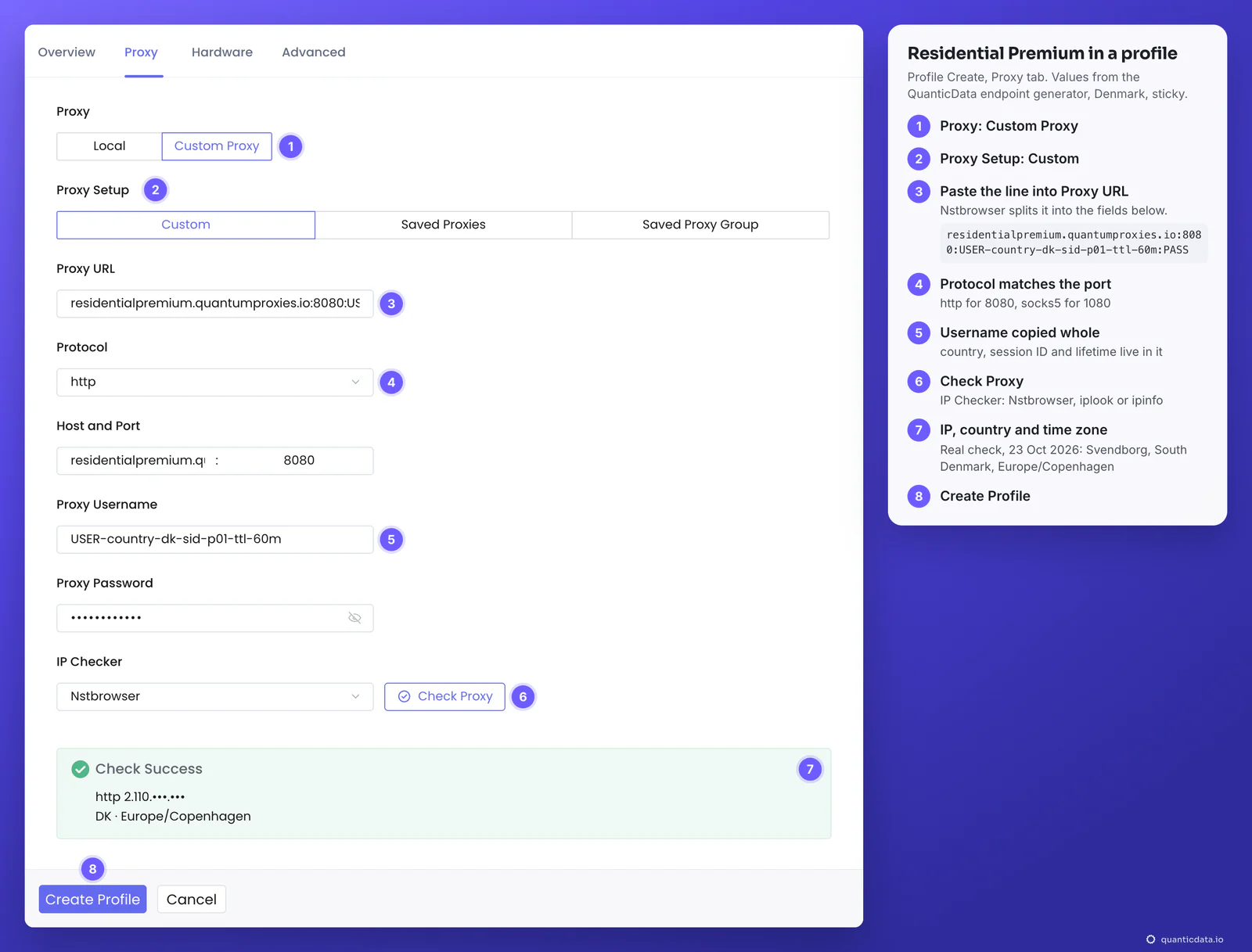Focus the Proxy Username field
Screen dimensions: 1252x952
[215, 539]
